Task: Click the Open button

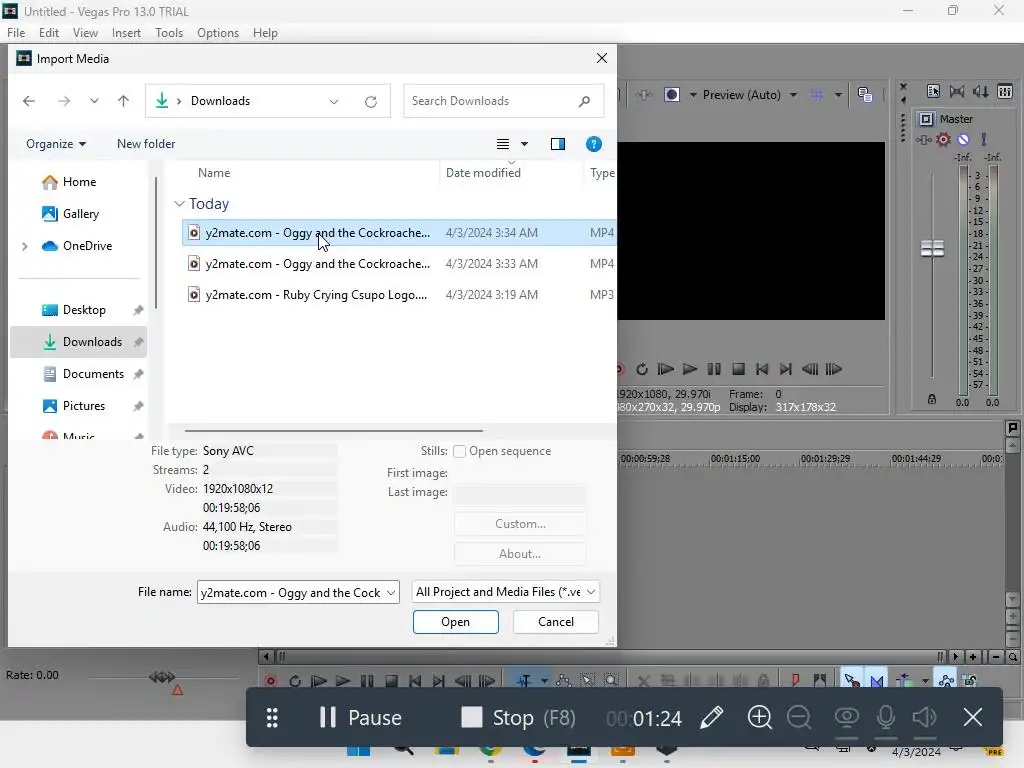Action: pos(455,622)
